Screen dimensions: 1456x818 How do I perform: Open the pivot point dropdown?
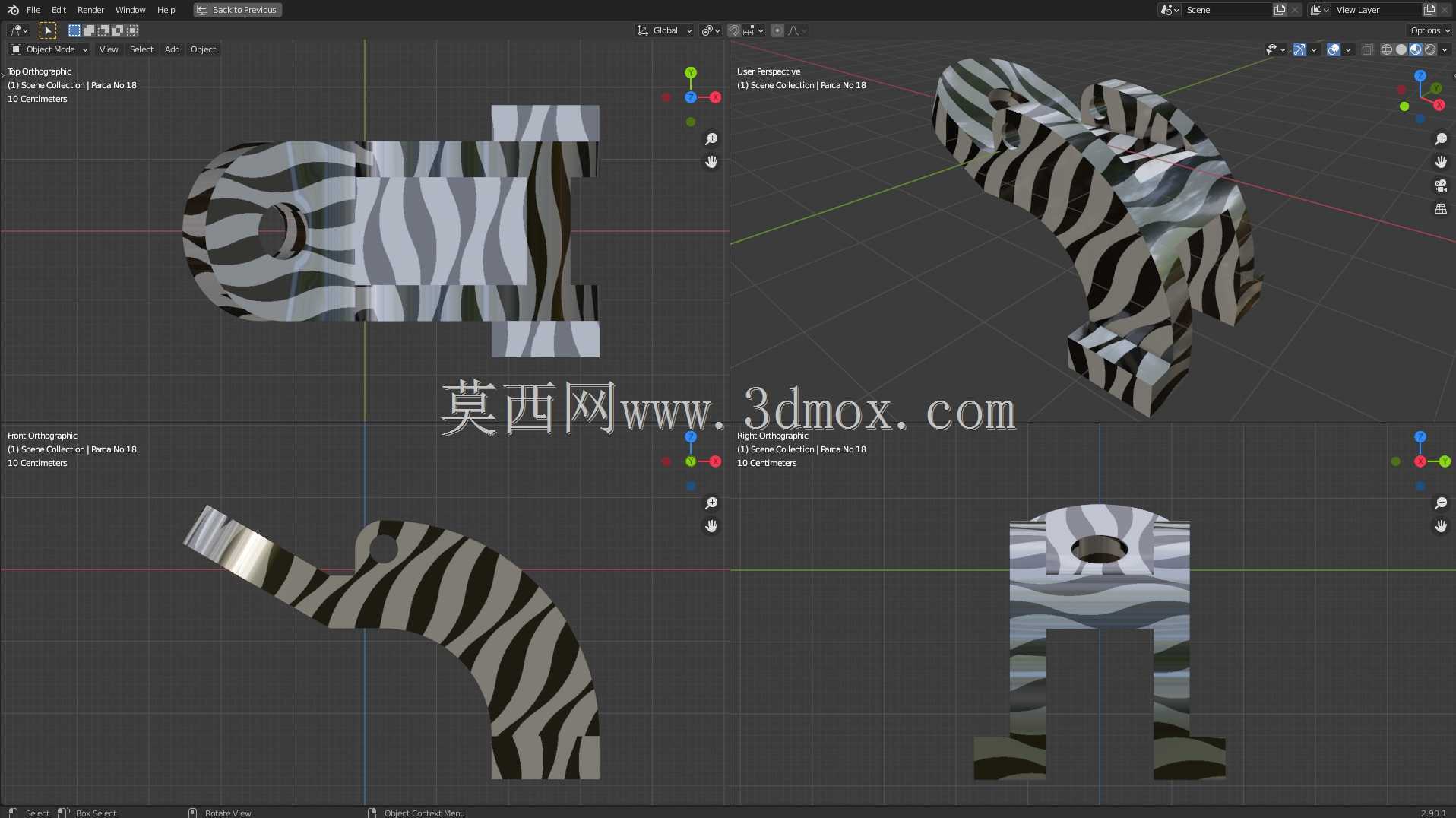[711, 30]
